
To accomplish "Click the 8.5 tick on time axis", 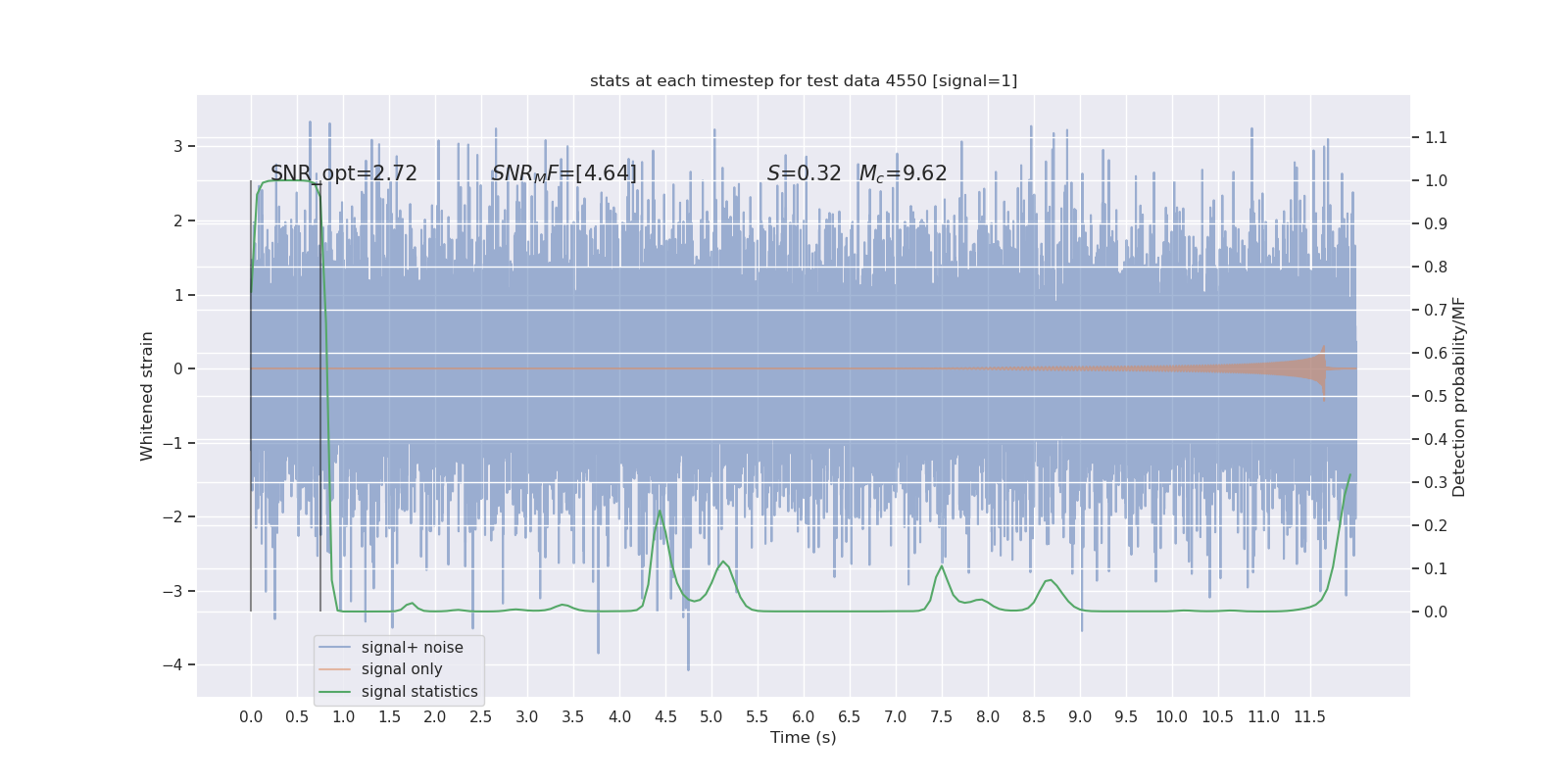I will 1034,716.
